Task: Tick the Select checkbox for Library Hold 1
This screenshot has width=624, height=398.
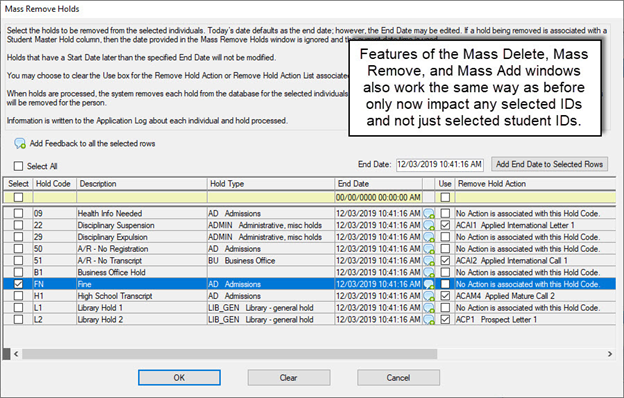Action: [x=18, y=308]
